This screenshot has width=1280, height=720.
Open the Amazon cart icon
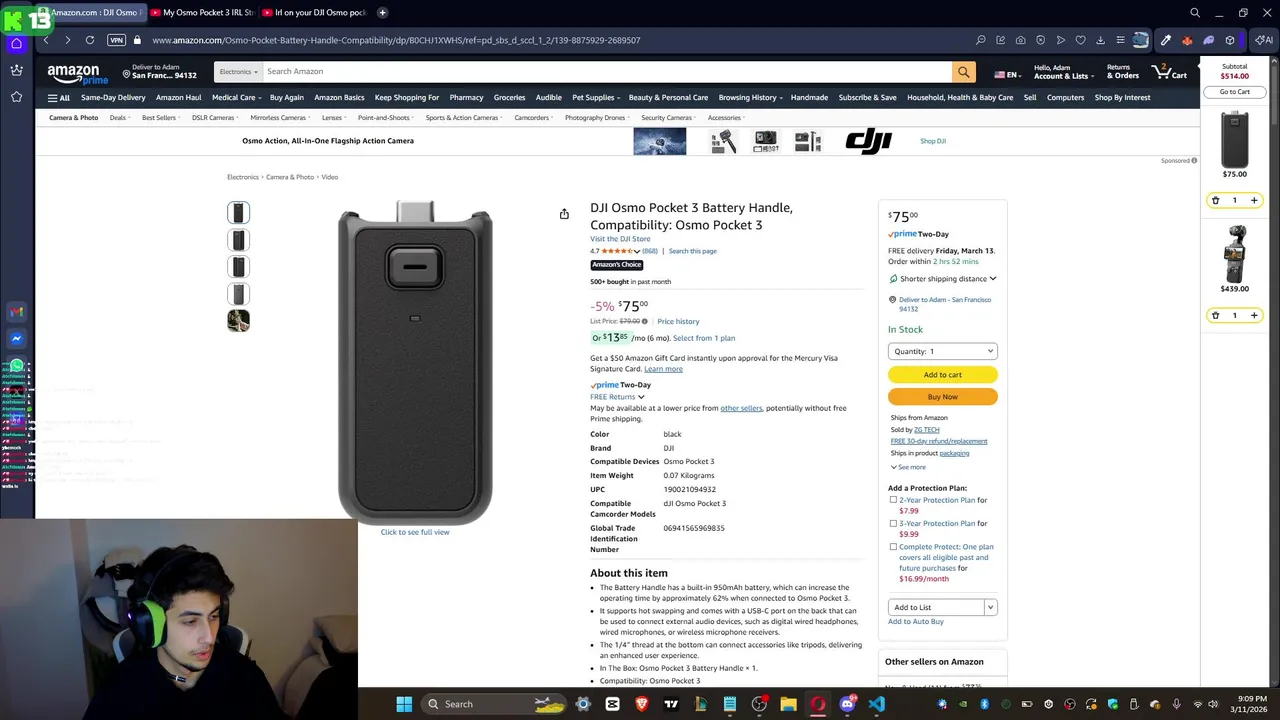coord(1169,72)
